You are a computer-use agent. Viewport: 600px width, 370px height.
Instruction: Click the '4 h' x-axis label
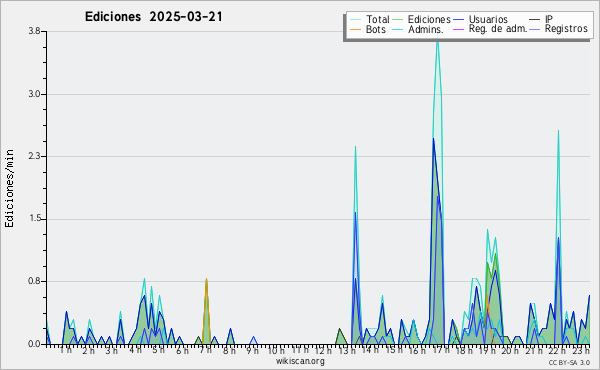(135, 350)
